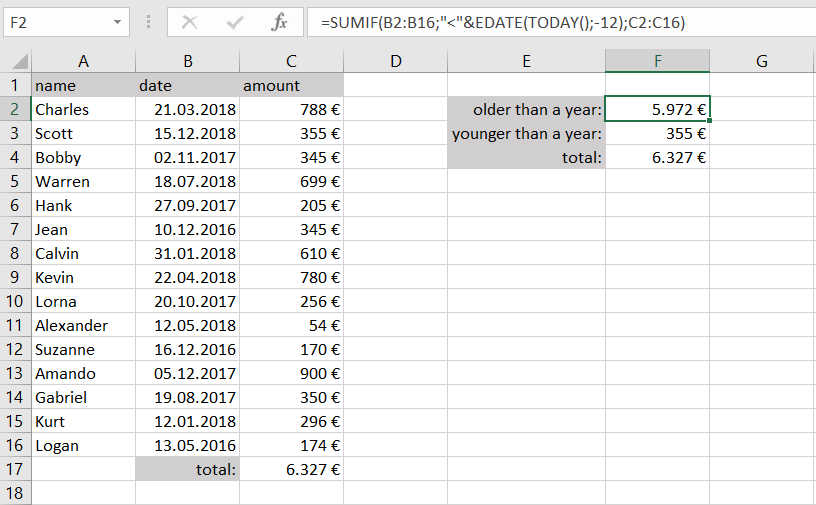Click the cell containing Calvin
The height and width of the screenshot is (505, 816).
(x=83, y=253)
